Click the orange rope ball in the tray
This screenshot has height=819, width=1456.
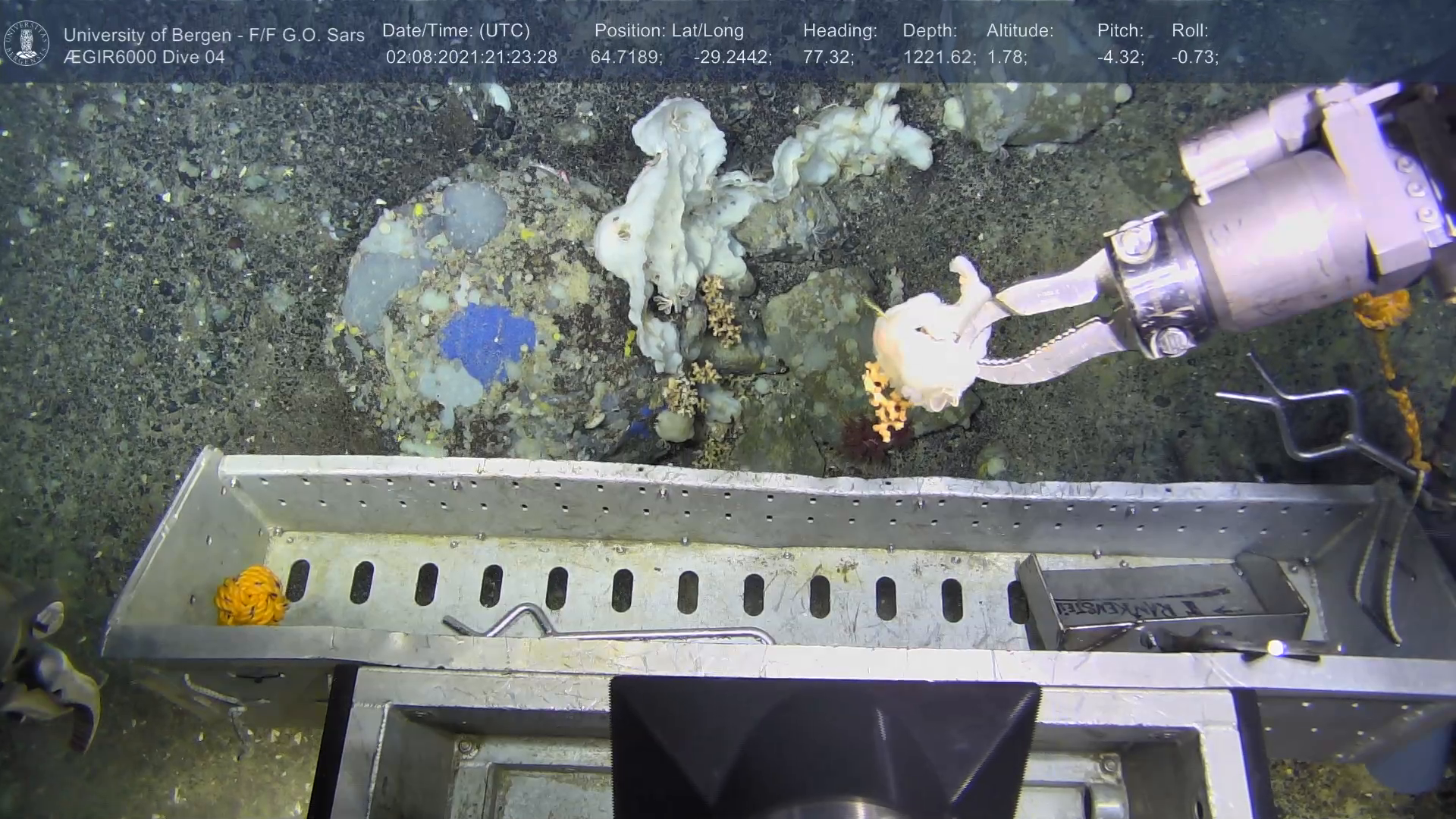tap(251, 596)
